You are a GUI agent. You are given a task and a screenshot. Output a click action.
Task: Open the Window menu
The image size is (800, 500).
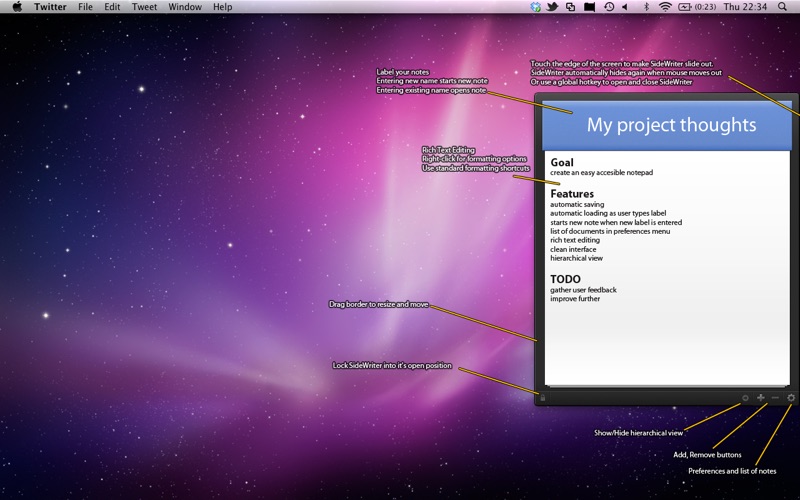[184, 7]
